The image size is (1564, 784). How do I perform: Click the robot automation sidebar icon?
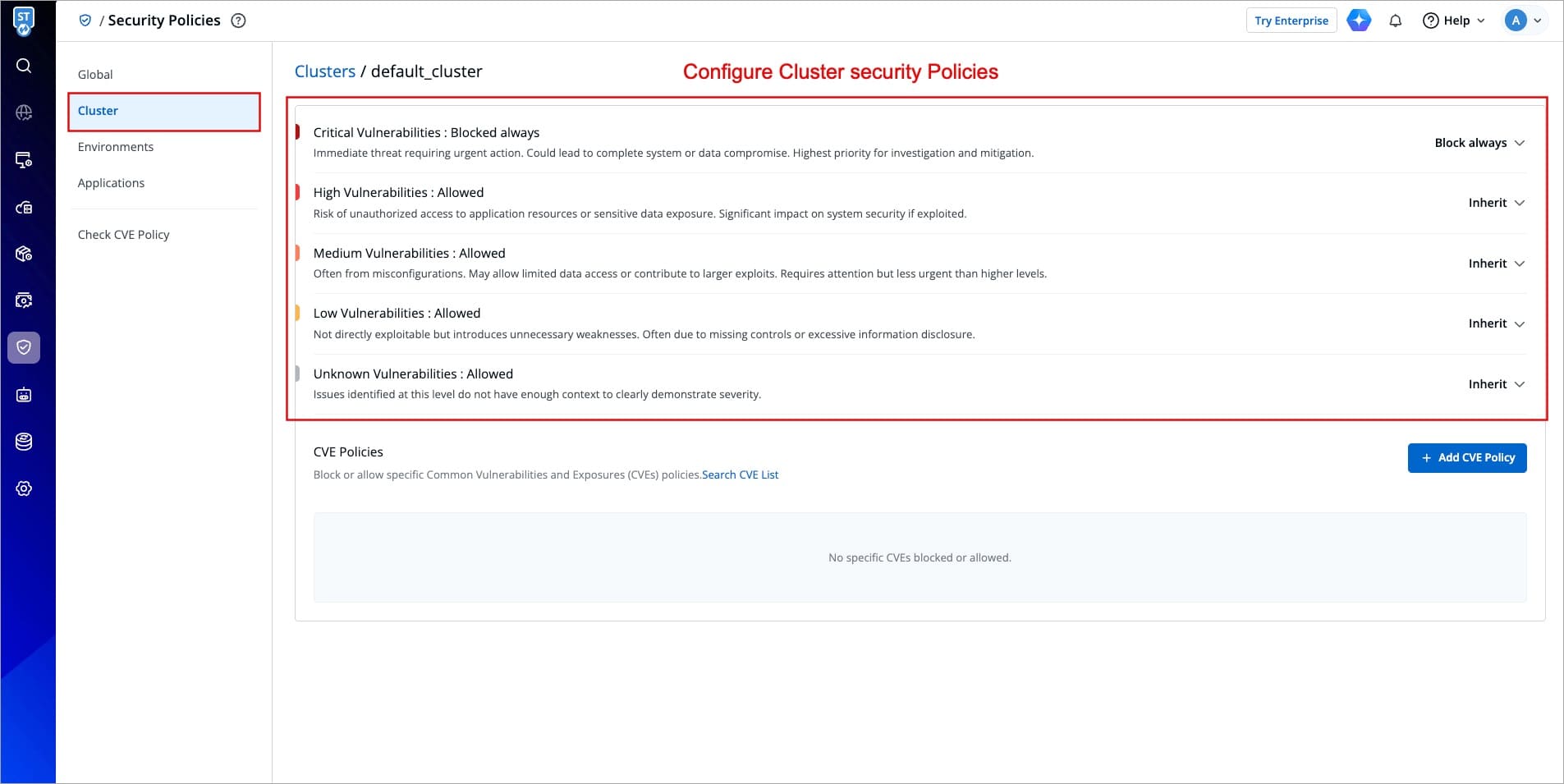coord(24,395)
